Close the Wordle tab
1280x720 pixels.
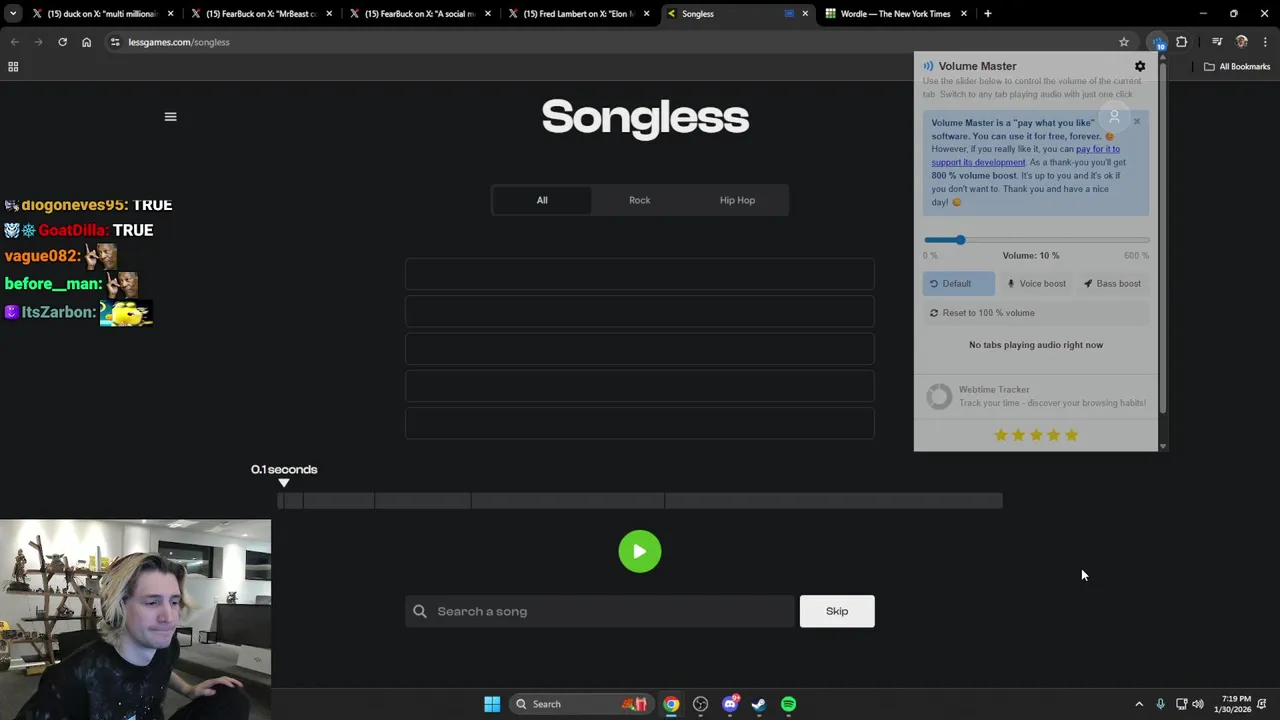click(964, 14)
